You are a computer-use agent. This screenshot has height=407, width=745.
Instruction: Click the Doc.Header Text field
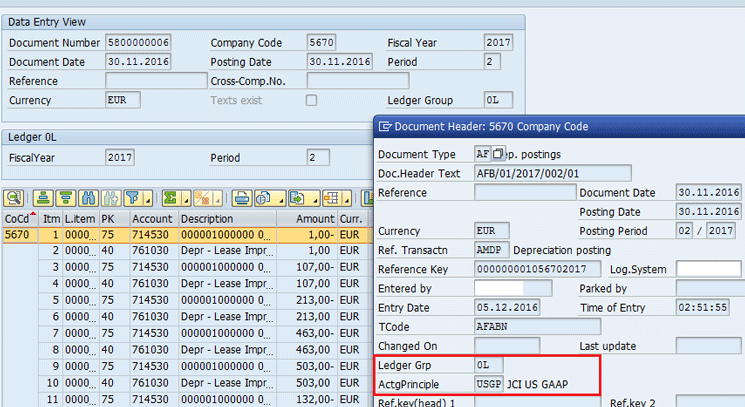(553, 173)
